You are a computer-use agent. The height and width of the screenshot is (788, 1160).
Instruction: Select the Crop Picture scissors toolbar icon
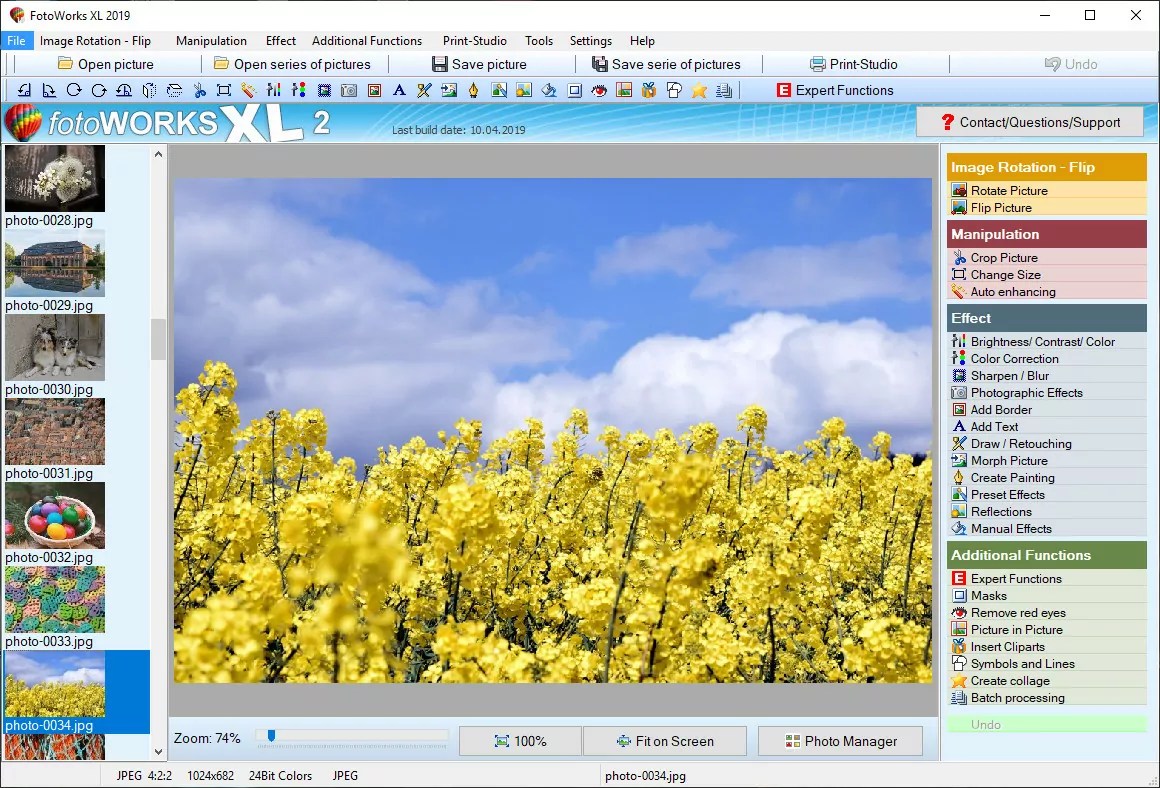pos(199,90)
